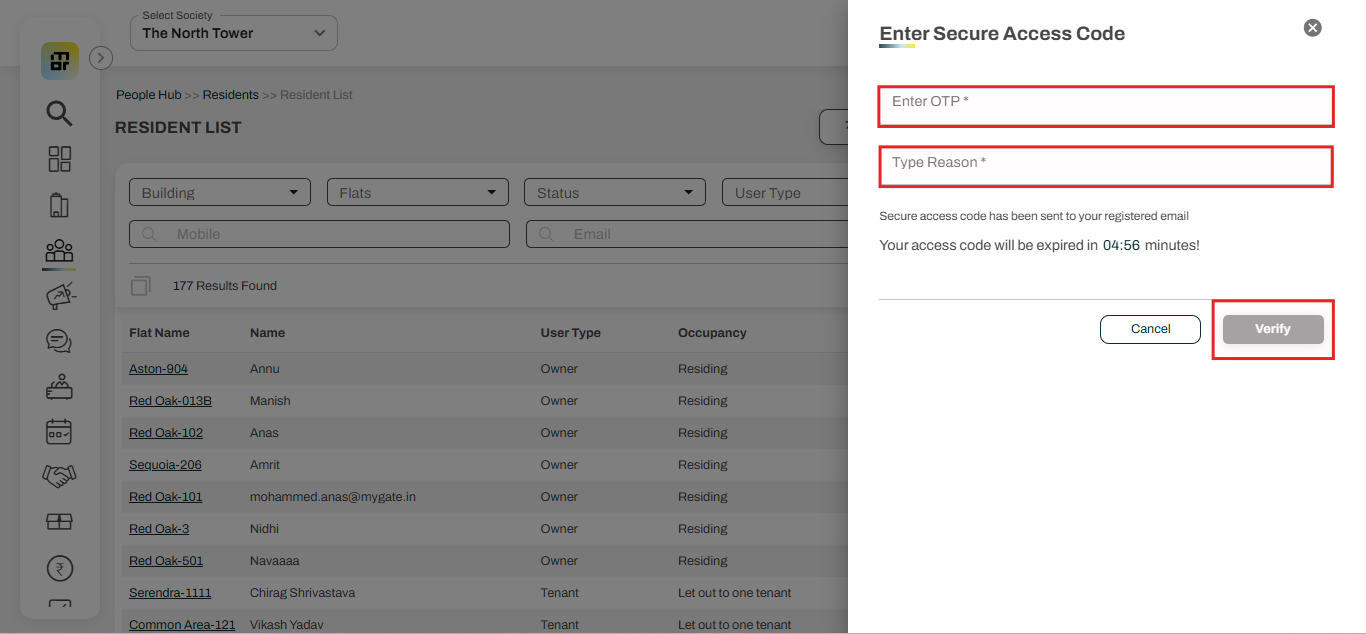1366x634 pixels.
Task: Click the resident name Chirag Shrivastava
Action: (x=302, y=593)
